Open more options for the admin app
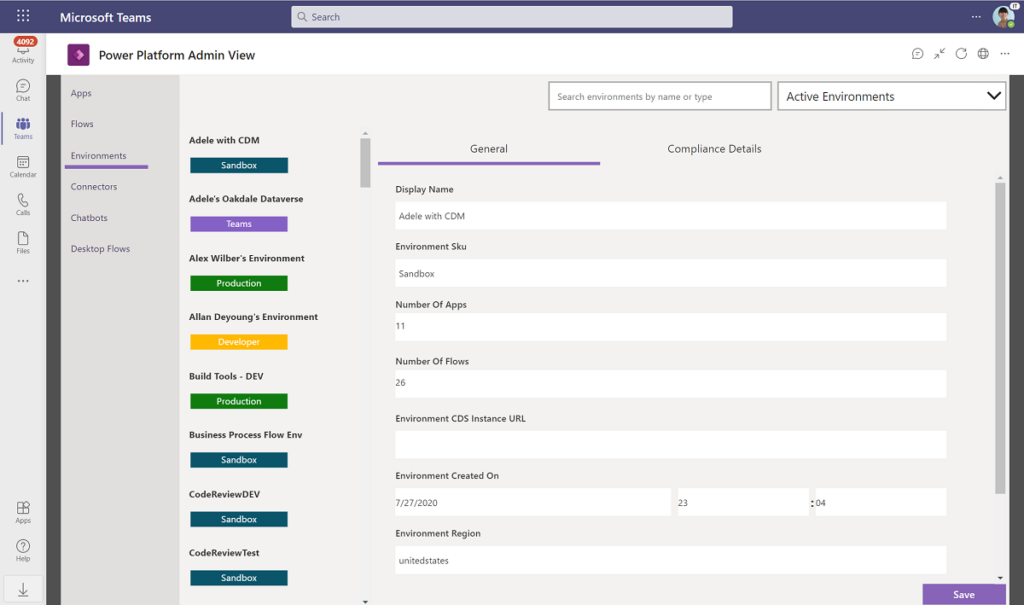Image resolution: width=1024 pixels, height=605 pixels. (x=1005, y=54)
